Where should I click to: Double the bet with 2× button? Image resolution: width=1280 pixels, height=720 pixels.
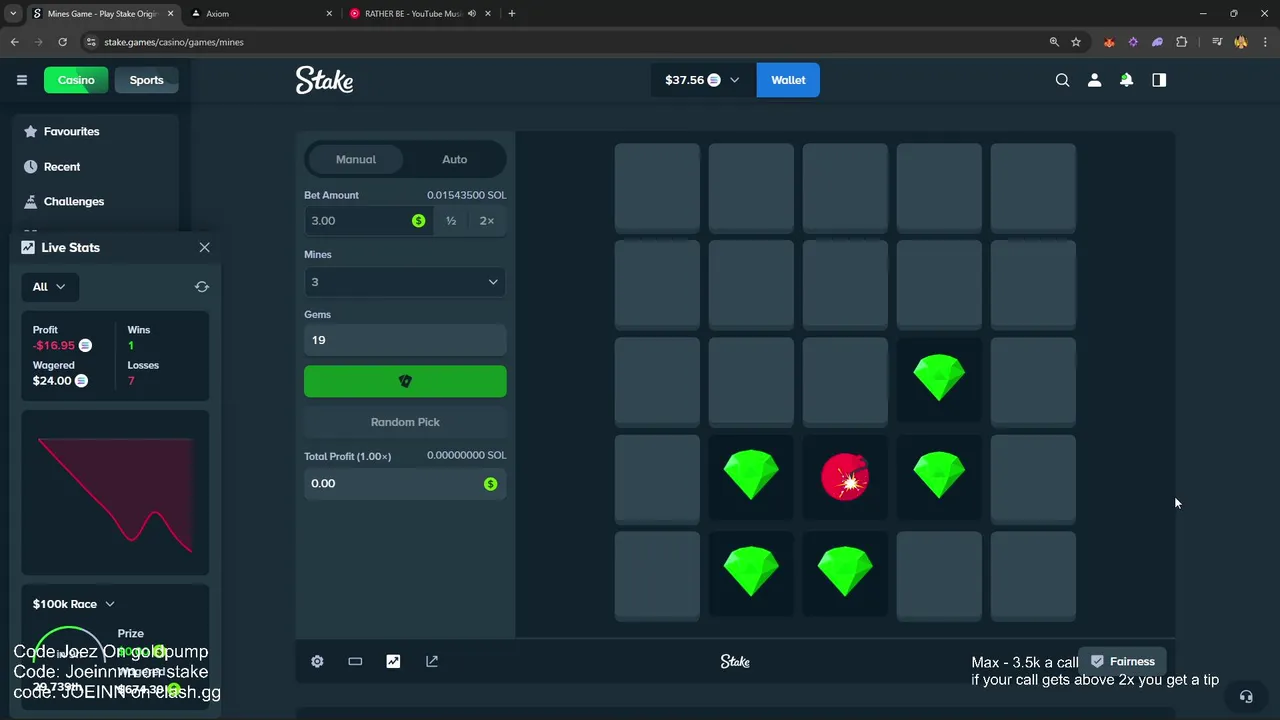click(487, 221)
